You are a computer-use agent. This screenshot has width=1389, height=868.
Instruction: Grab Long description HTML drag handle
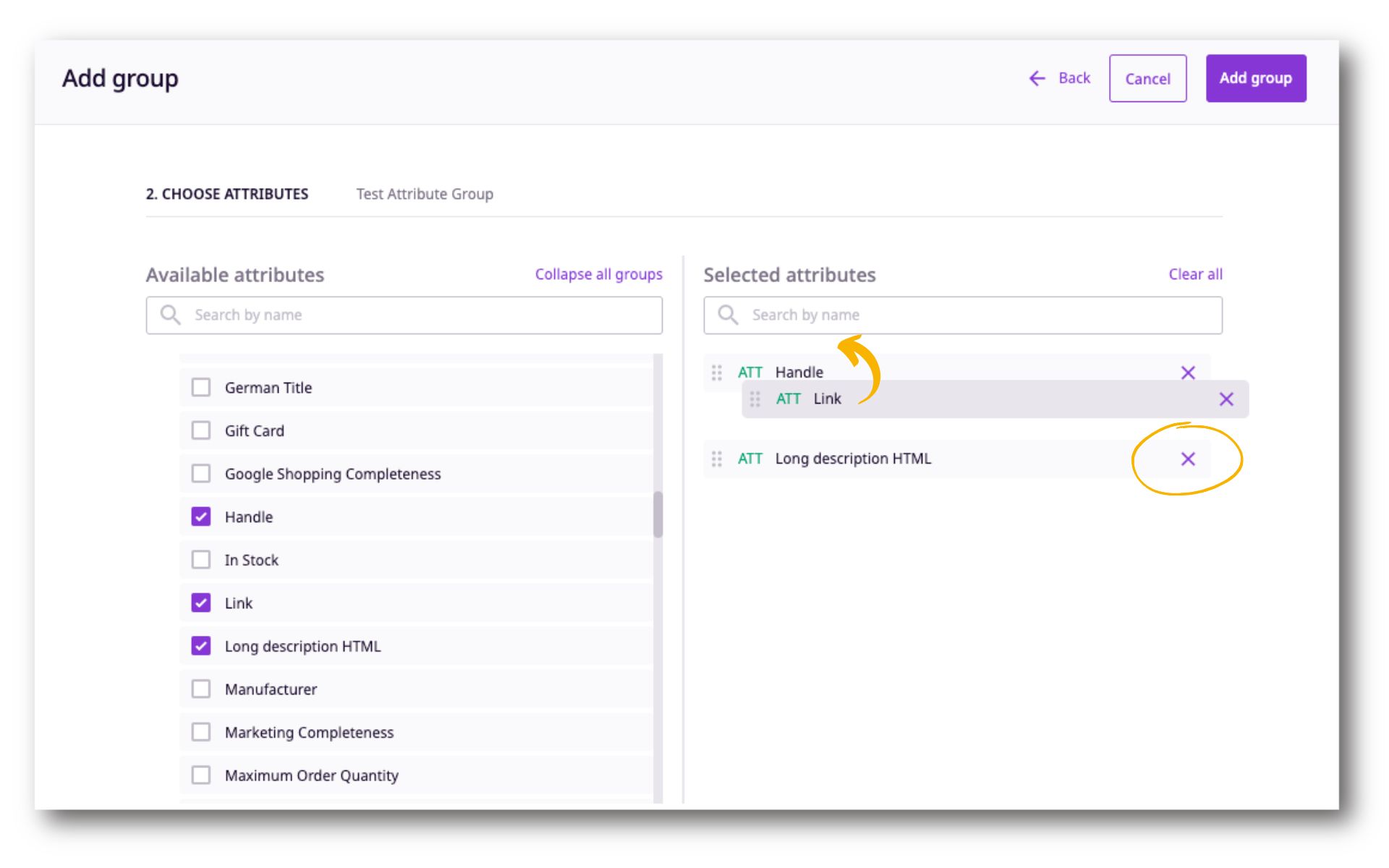tap(716, 459)
